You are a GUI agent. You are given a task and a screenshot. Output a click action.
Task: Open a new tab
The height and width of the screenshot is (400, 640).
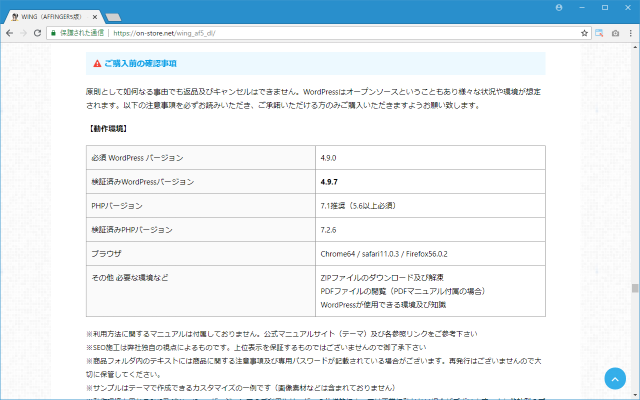tap(113, 16)
